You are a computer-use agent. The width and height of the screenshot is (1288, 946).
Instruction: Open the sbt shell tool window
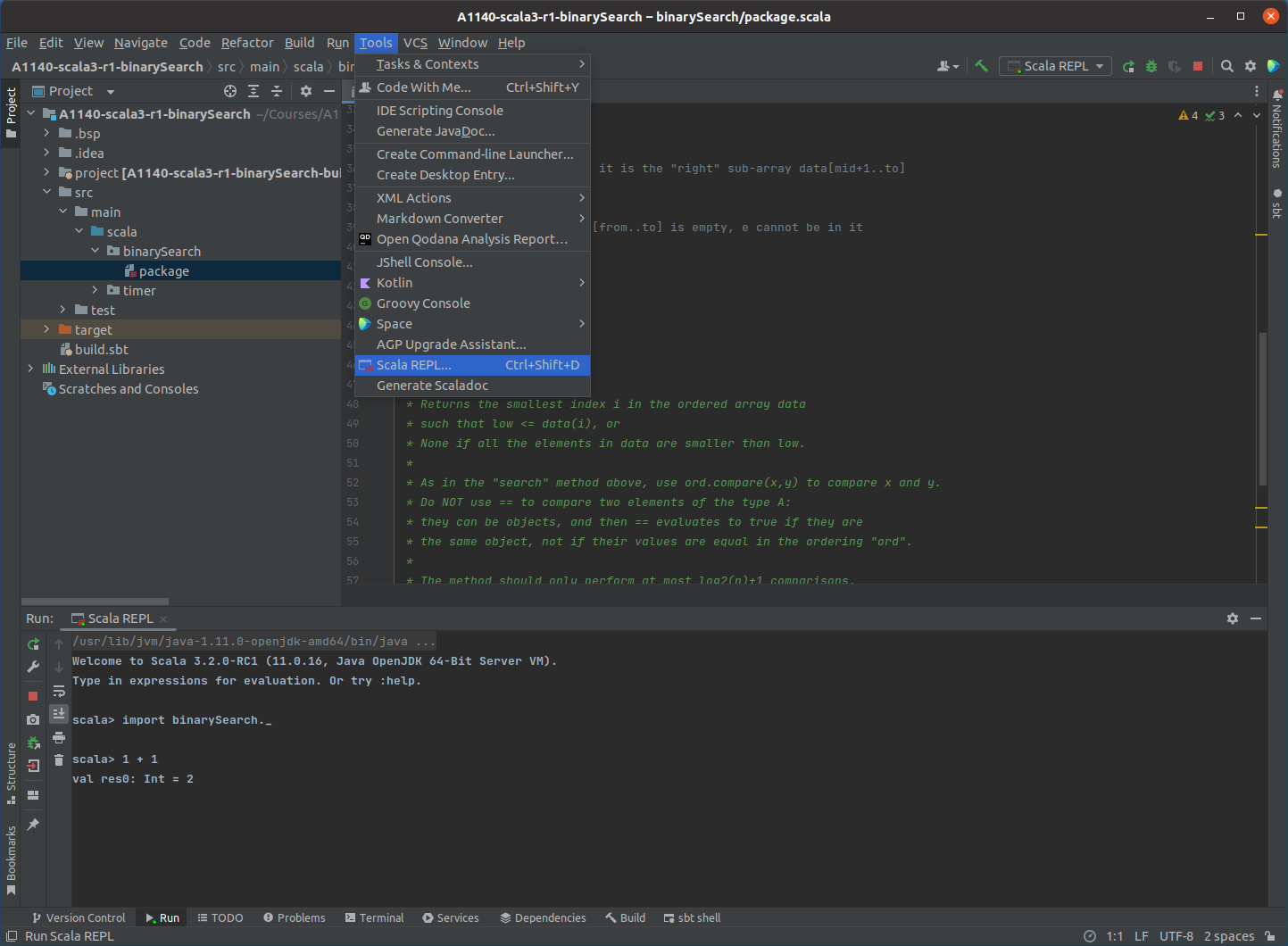point(692,917)
